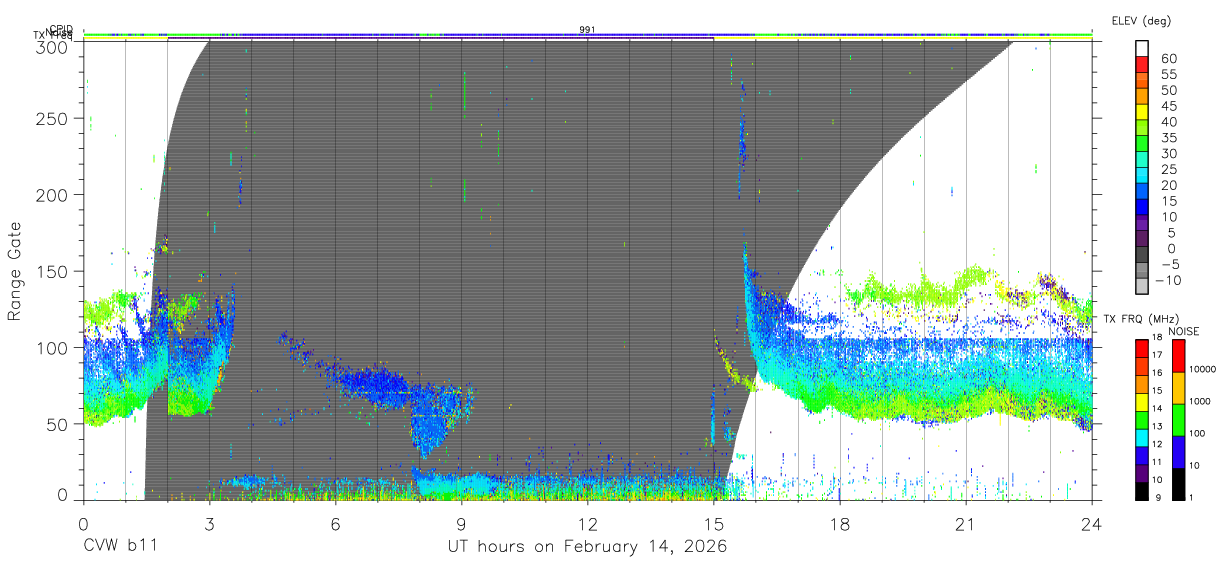The image size is (1228, 567).
Task: Click the 991 CPID label at top
Action: [x=587, y=30]
